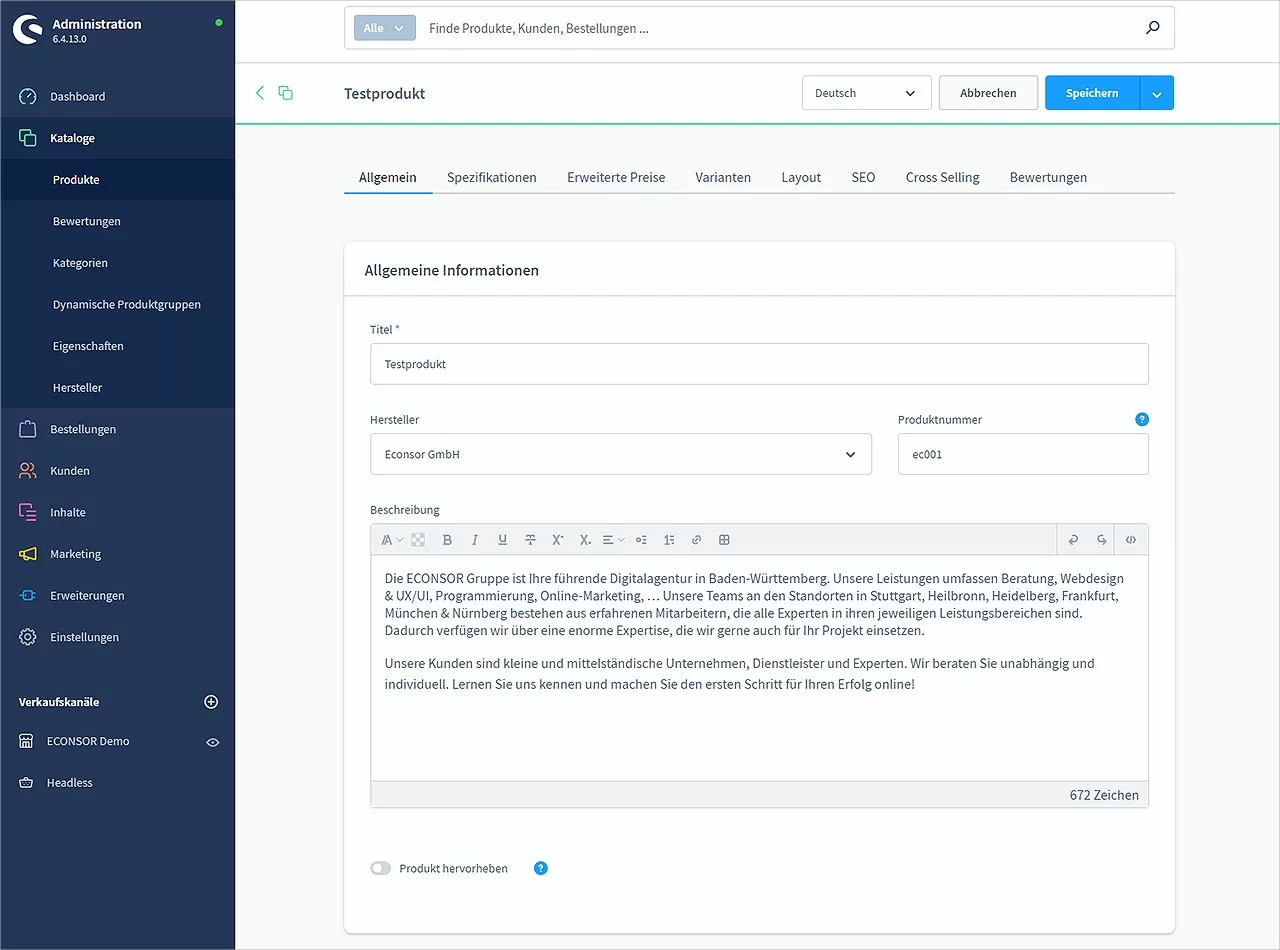The image size is (1280, 950).
Task: Insert a table into the description
Action: (724, 539)
